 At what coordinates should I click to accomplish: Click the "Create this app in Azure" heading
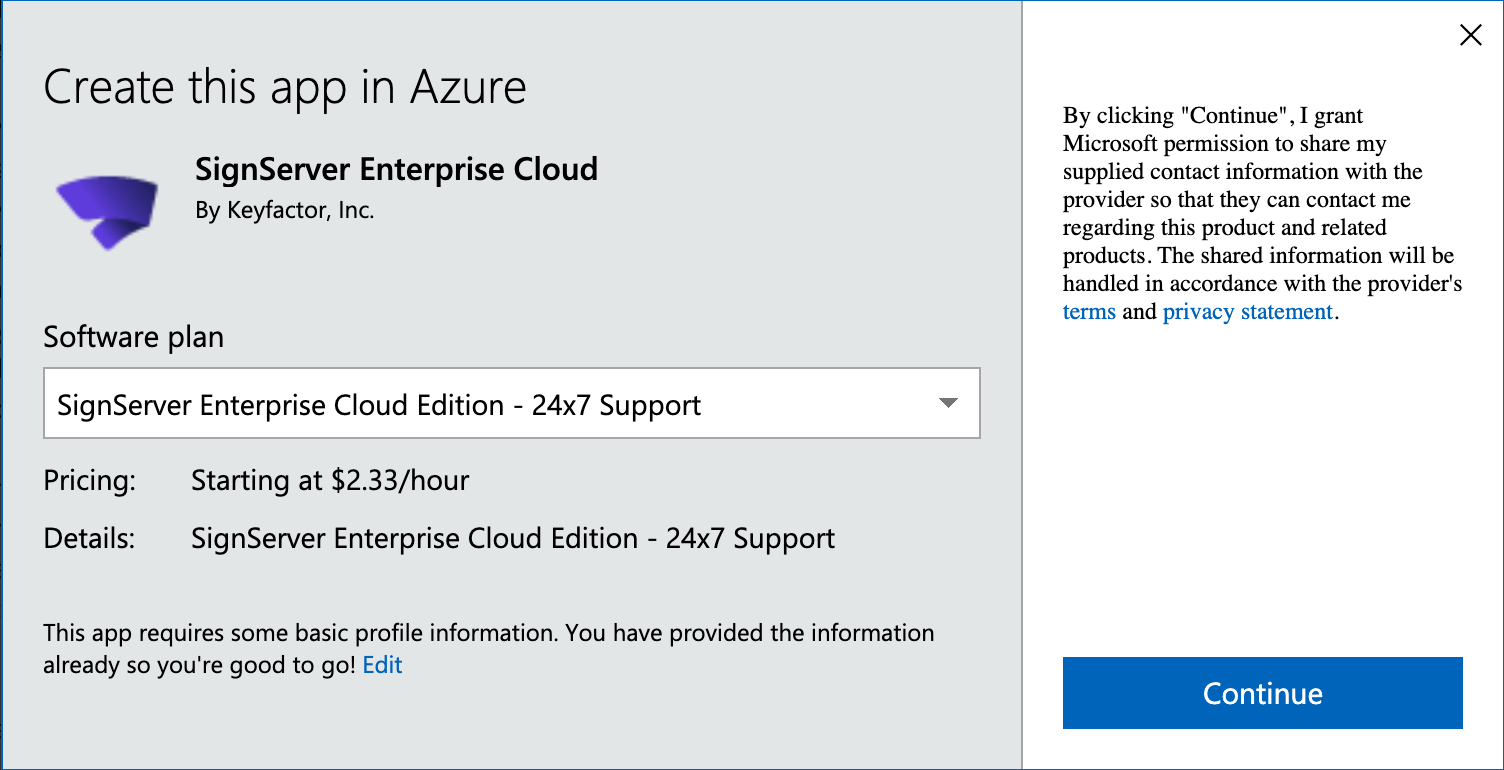point(285,87)
